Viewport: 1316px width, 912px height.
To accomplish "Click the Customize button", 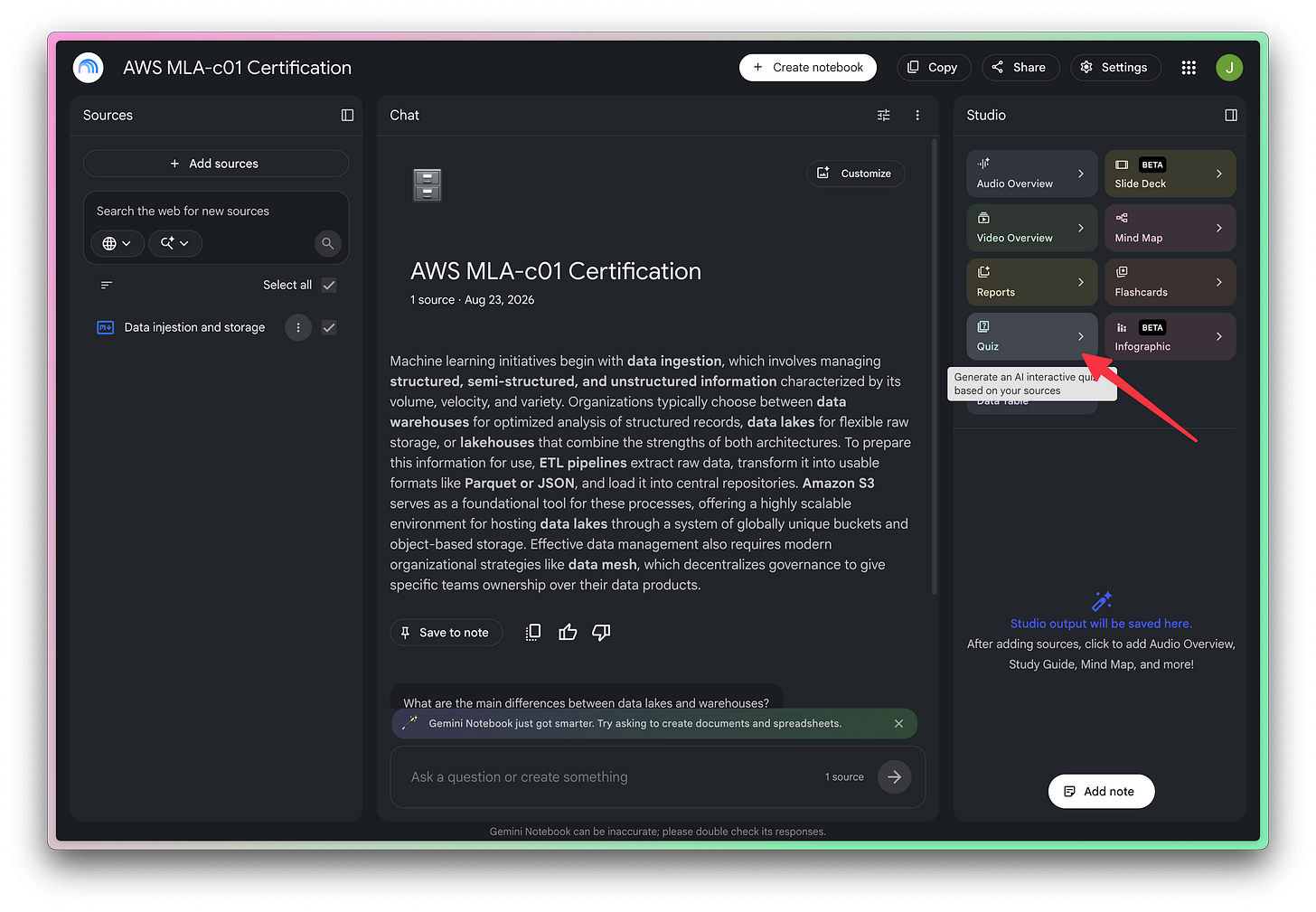I will coord(856,174).
